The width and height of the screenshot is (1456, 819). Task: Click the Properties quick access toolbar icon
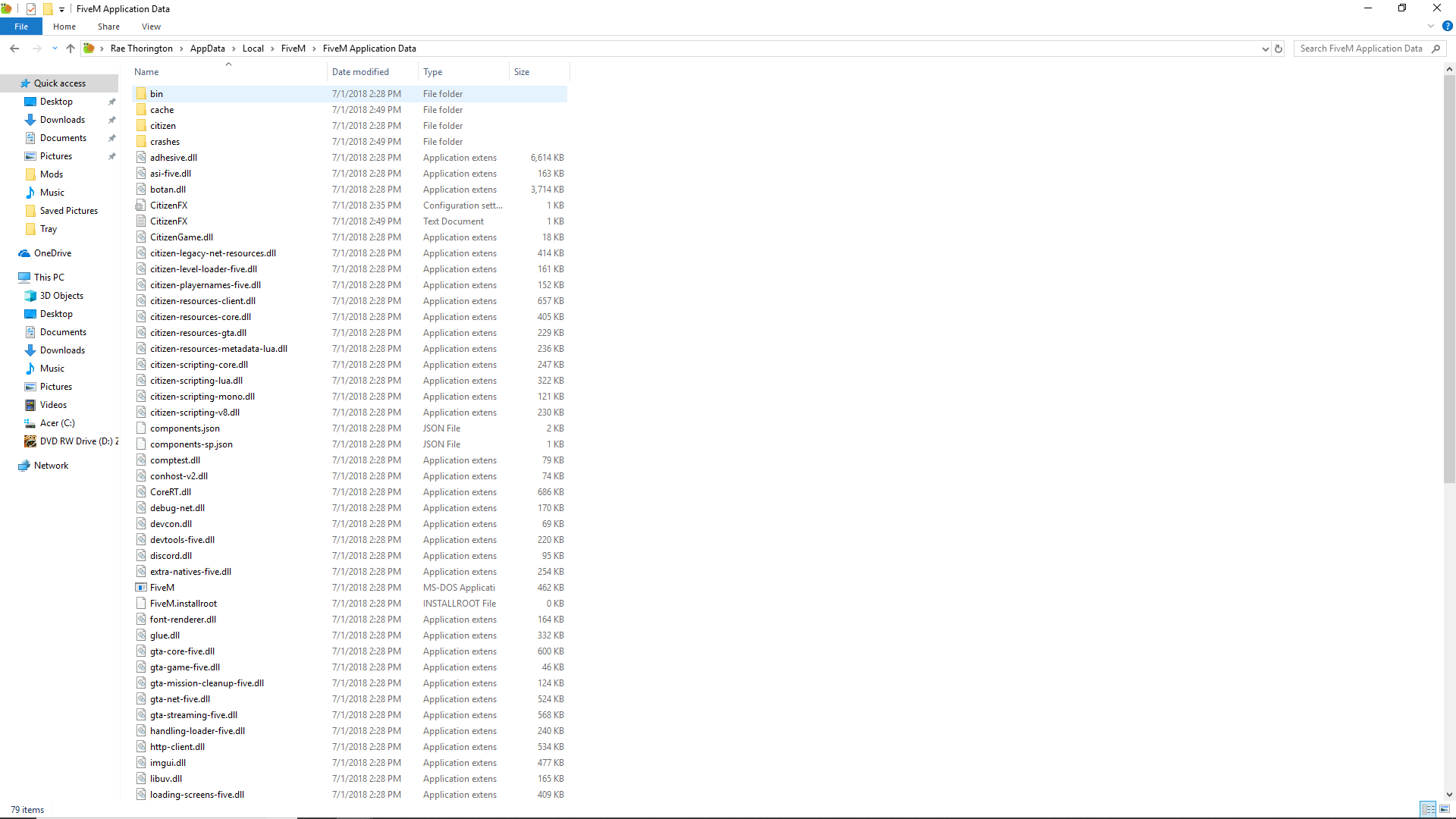pos(31,9)
